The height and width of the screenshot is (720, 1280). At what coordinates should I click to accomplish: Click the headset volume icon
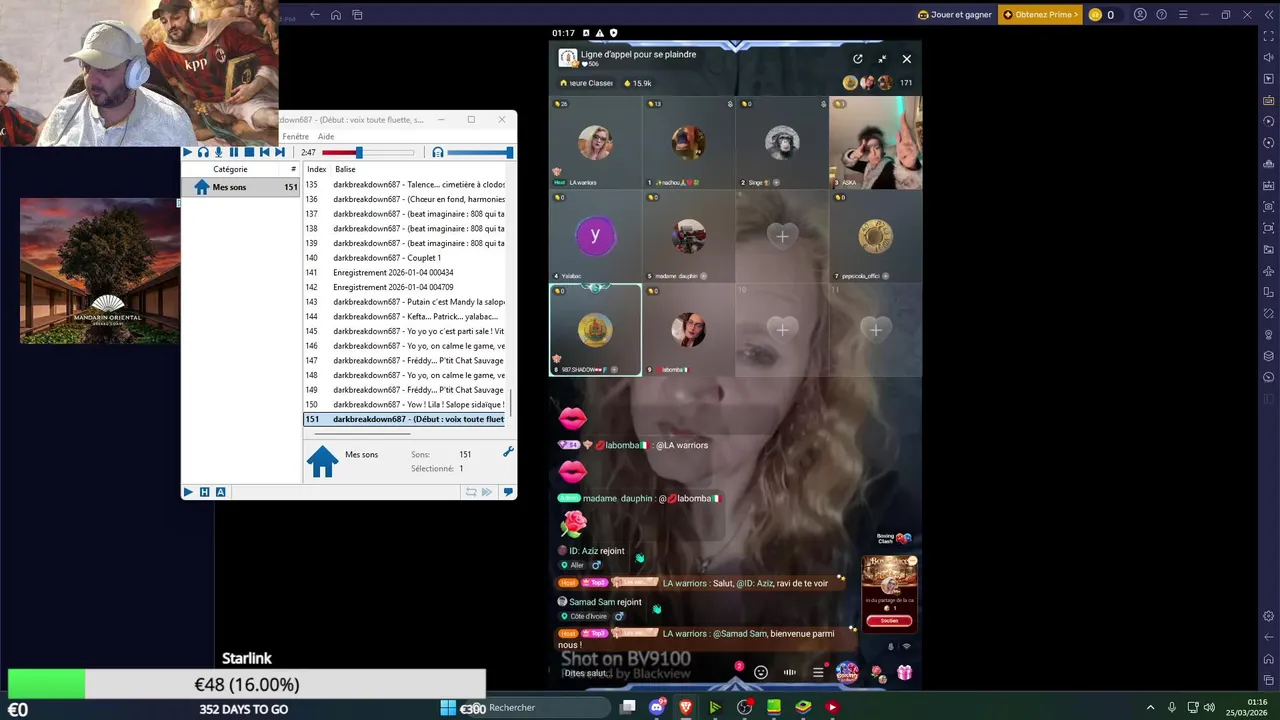pos(437,152)
